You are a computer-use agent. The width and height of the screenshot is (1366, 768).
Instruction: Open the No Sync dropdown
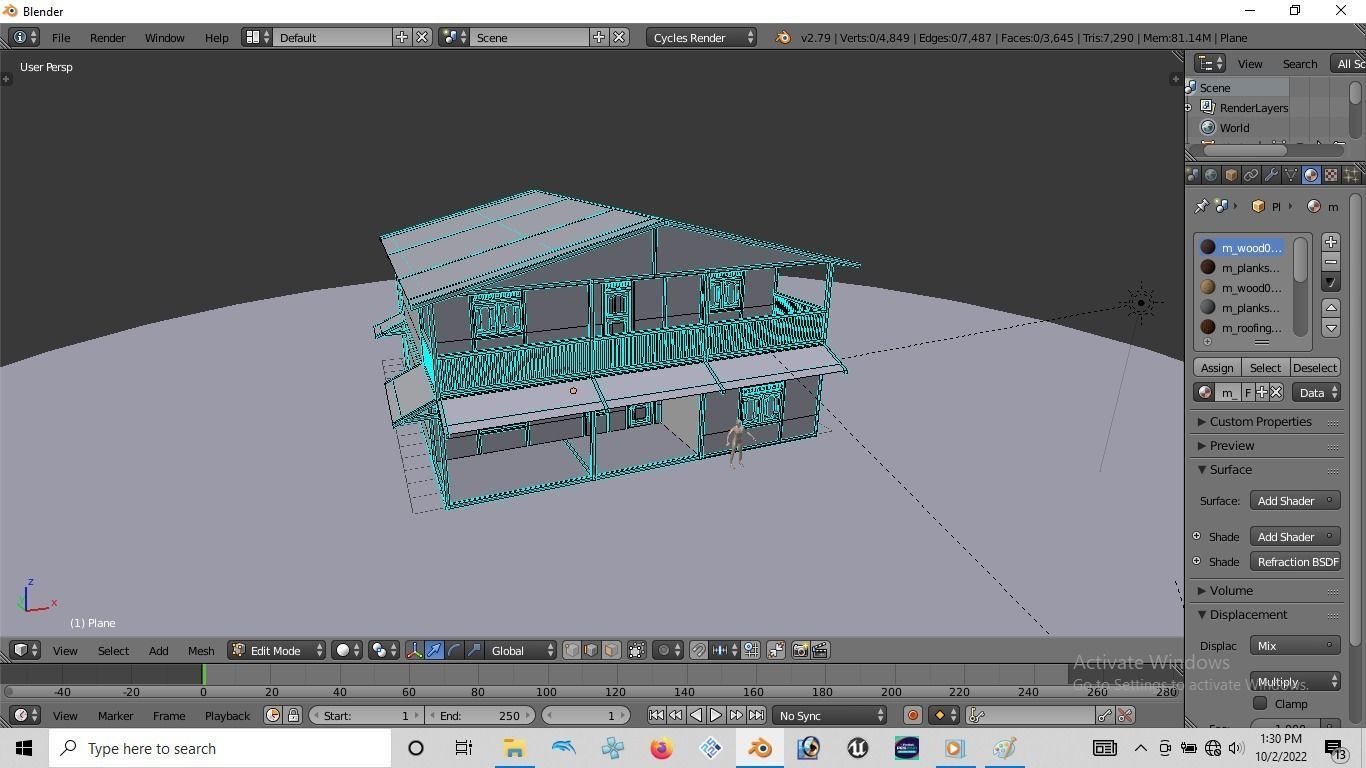(x=830, y=715)
